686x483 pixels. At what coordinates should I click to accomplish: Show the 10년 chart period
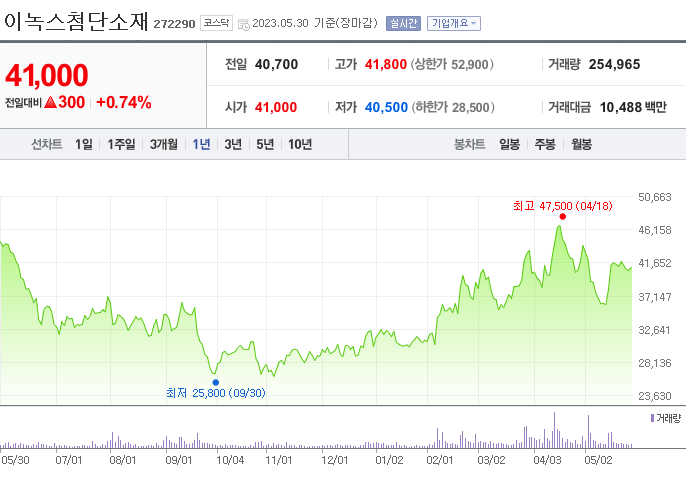pos(300,144)
